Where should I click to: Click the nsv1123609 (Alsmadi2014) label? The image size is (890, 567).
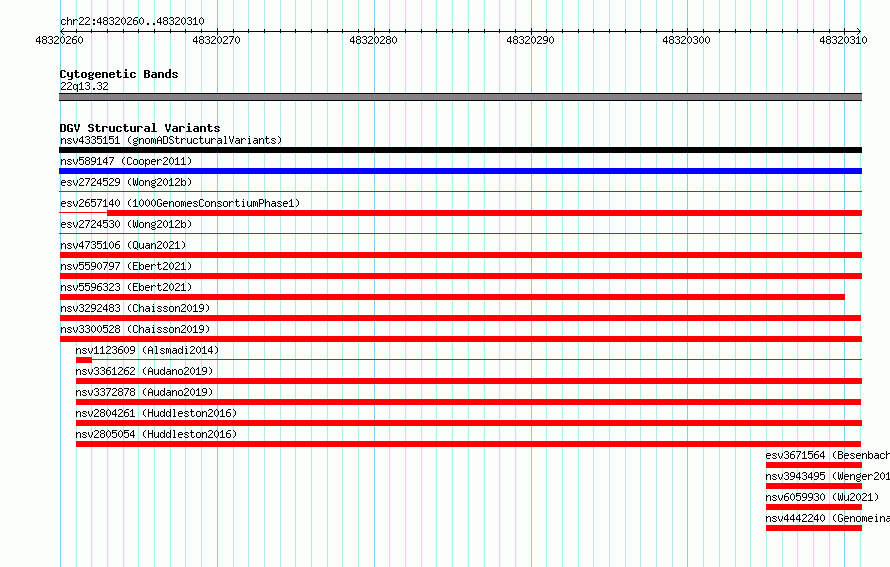point(147,350)
